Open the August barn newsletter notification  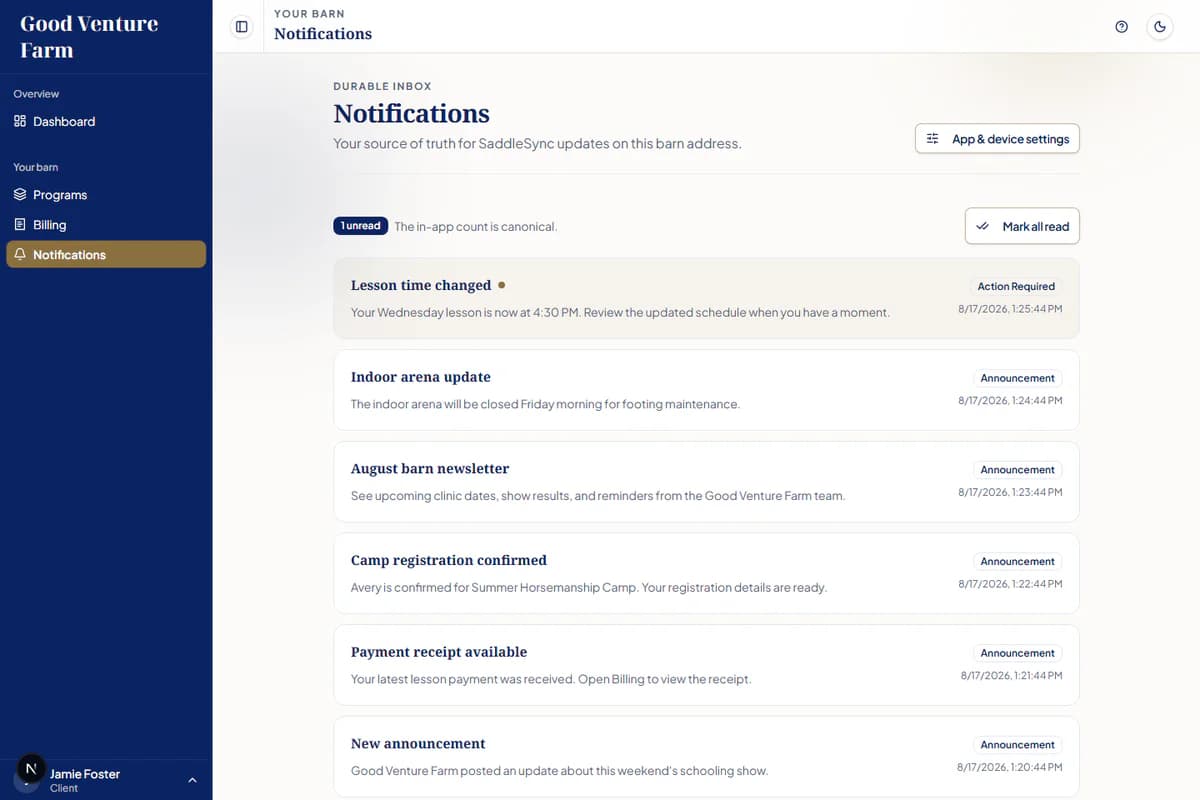[x=706, y=481]
